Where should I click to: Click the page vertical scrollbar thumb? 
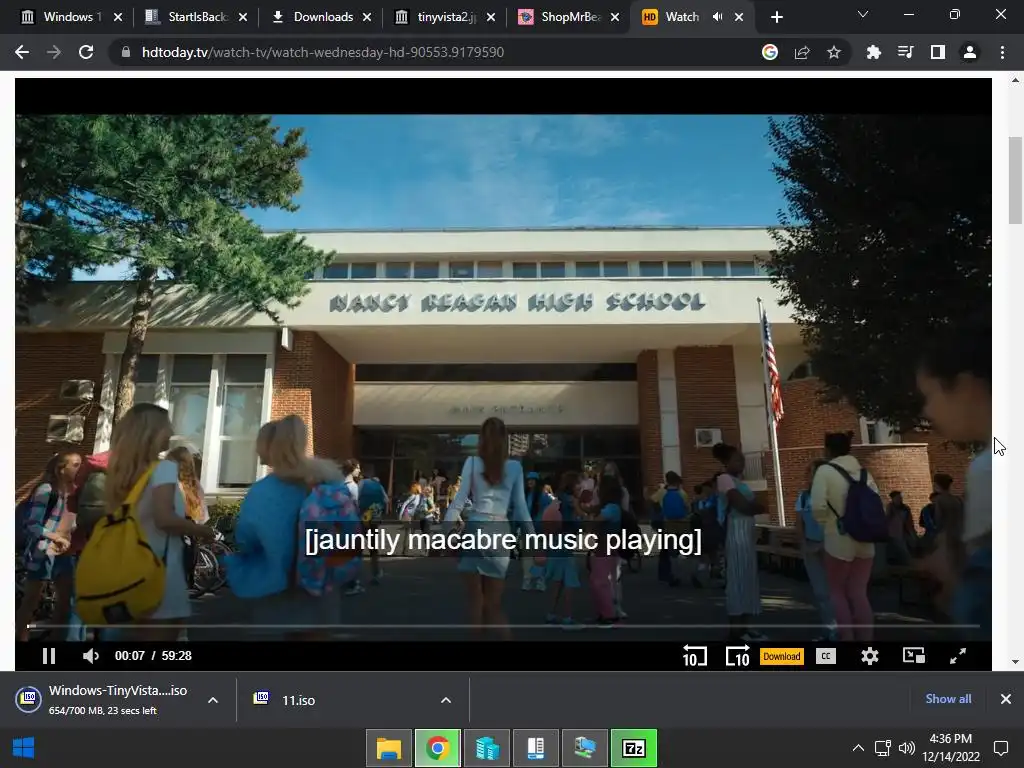(x=1016, y=180)
